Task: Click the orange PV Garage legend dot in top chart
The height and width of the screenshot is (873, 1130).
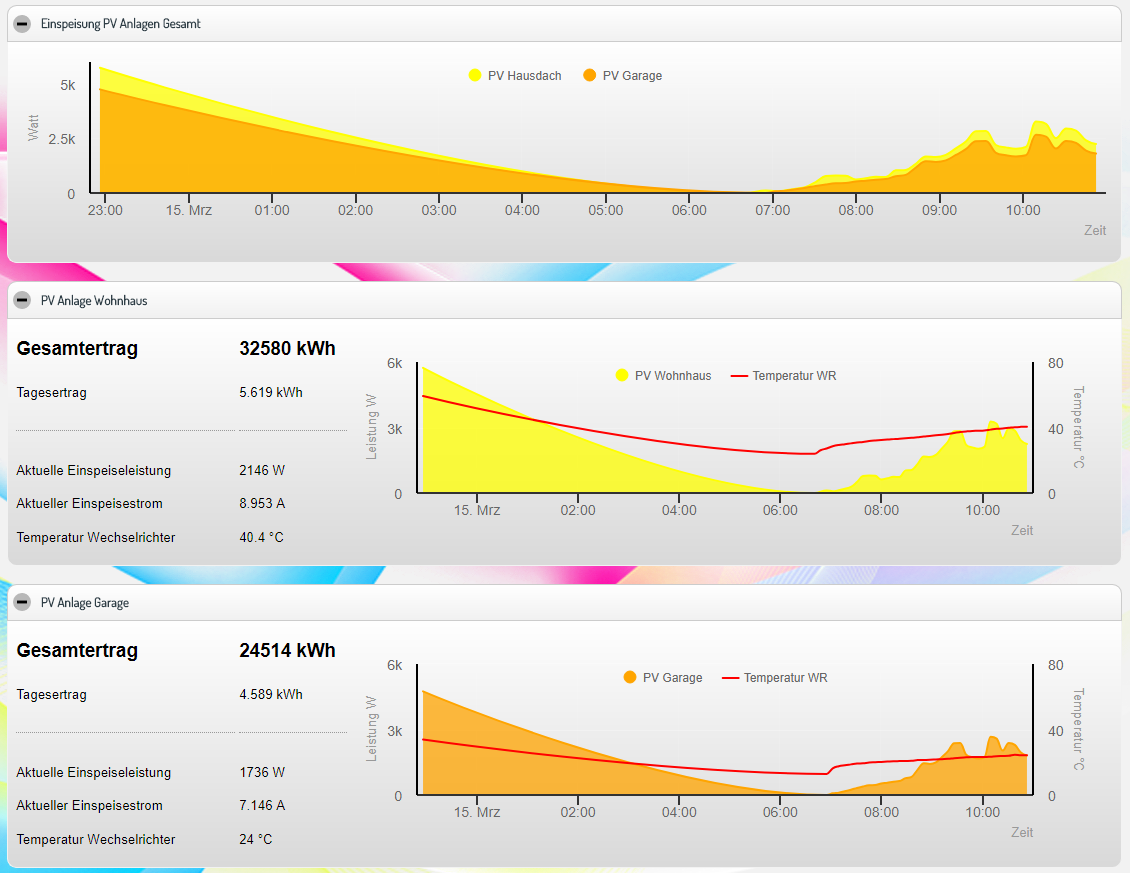Action: (590, 75)
